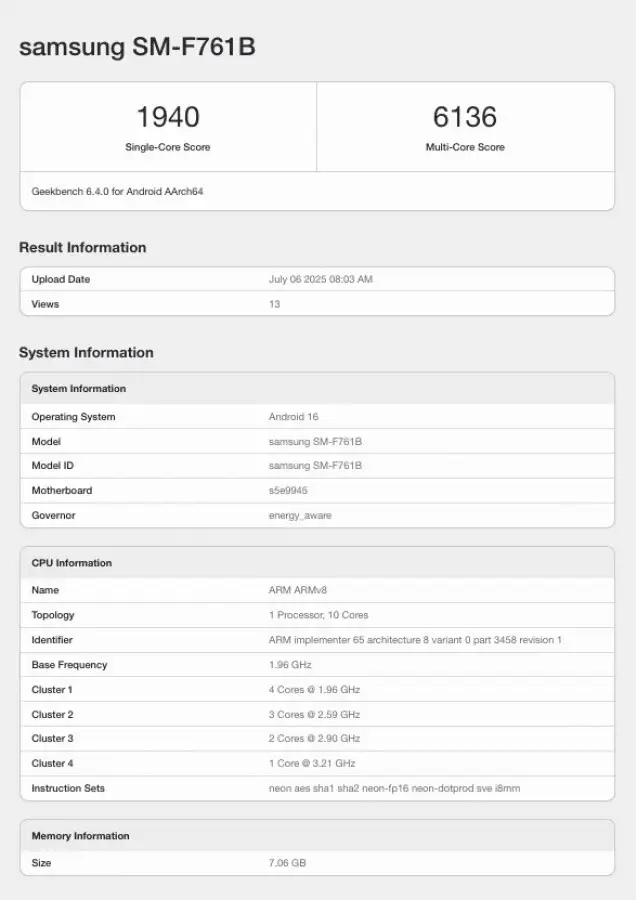
Task: Click the Upload Date value July 06 2025
Action: pyautogui.click(x=320, y=279)
